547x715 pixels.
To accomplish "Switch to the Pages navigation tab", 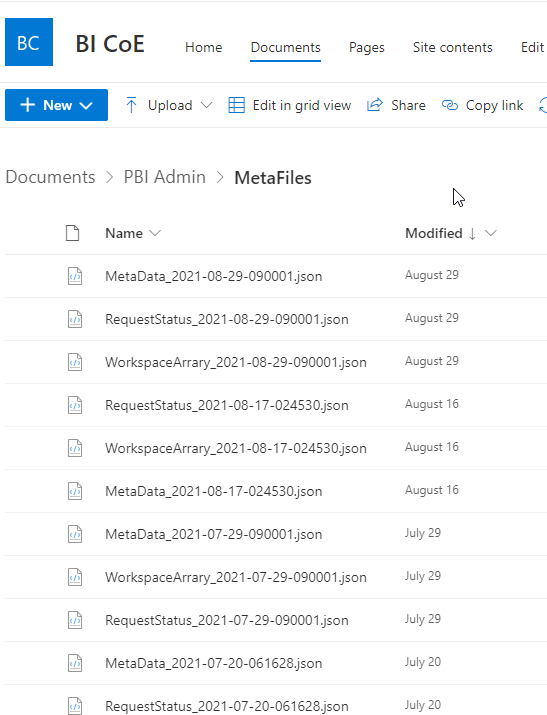I will pos(367,47).
